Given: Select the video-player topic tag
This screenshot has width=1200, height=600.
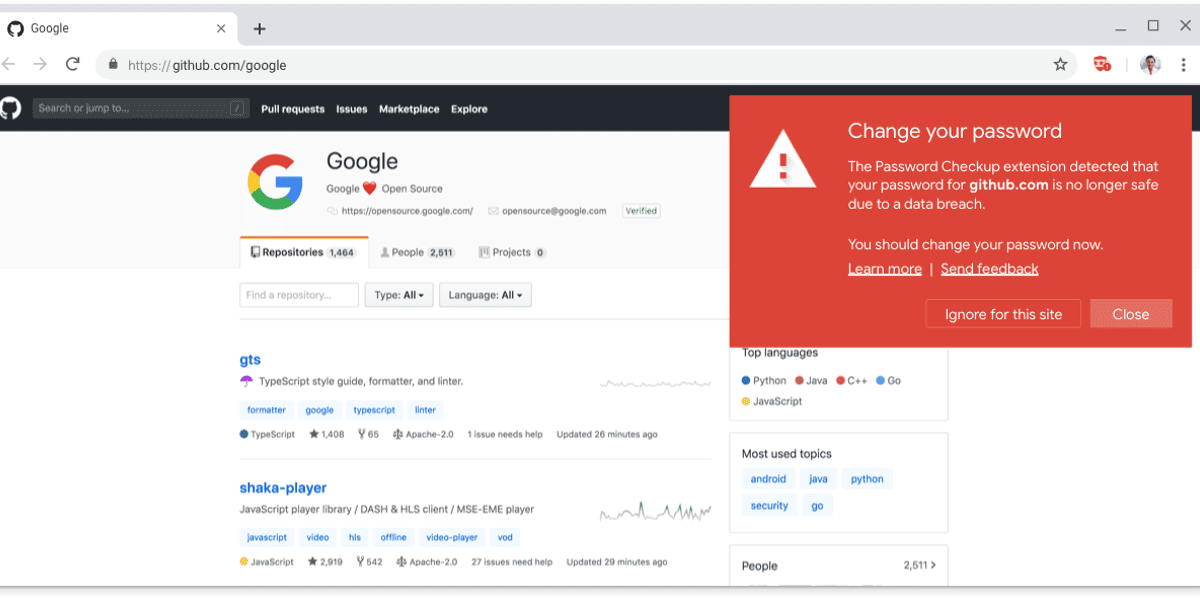Looking at the screenshot, I should point(451,537).
